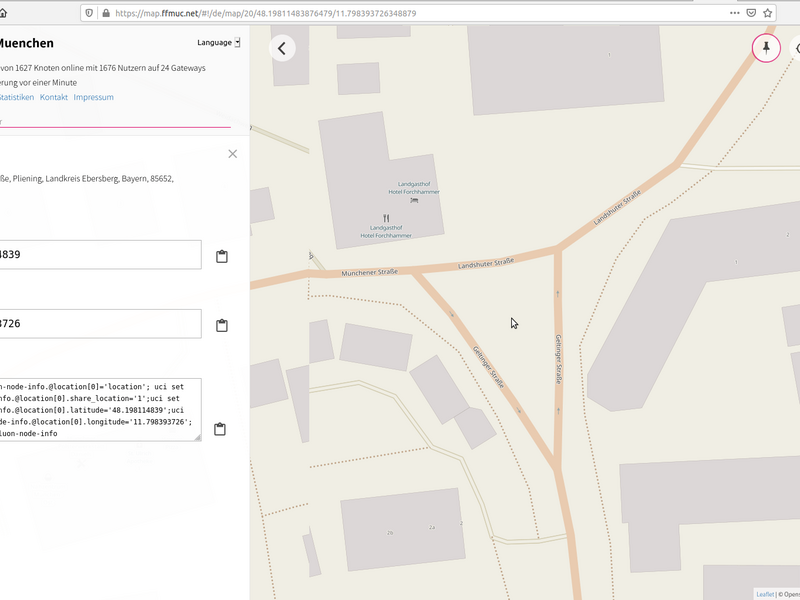Collapse sidebar with the back chevron button
800x600 pixels.
282,48
